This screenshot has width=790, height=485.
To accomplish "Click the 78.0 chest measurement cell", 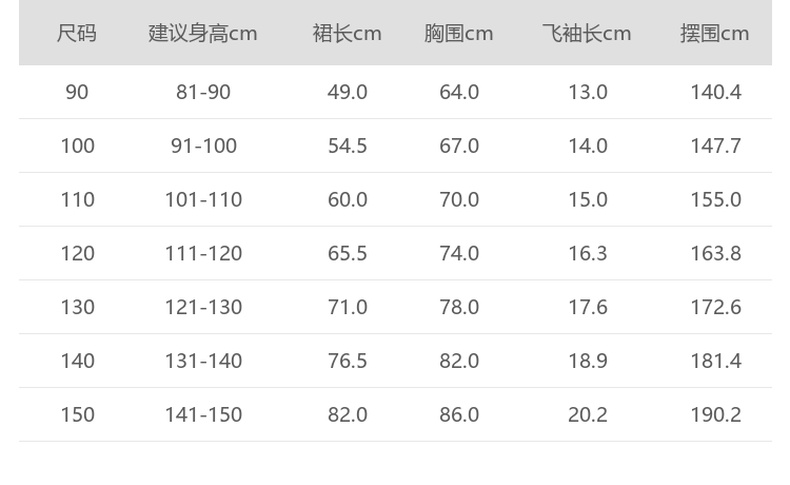I will coord(459,307).
